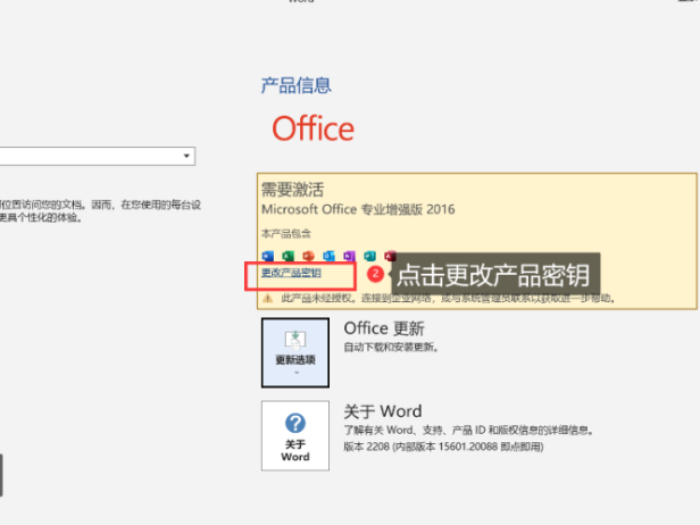Click the blue question mark icon

[296, 423]
